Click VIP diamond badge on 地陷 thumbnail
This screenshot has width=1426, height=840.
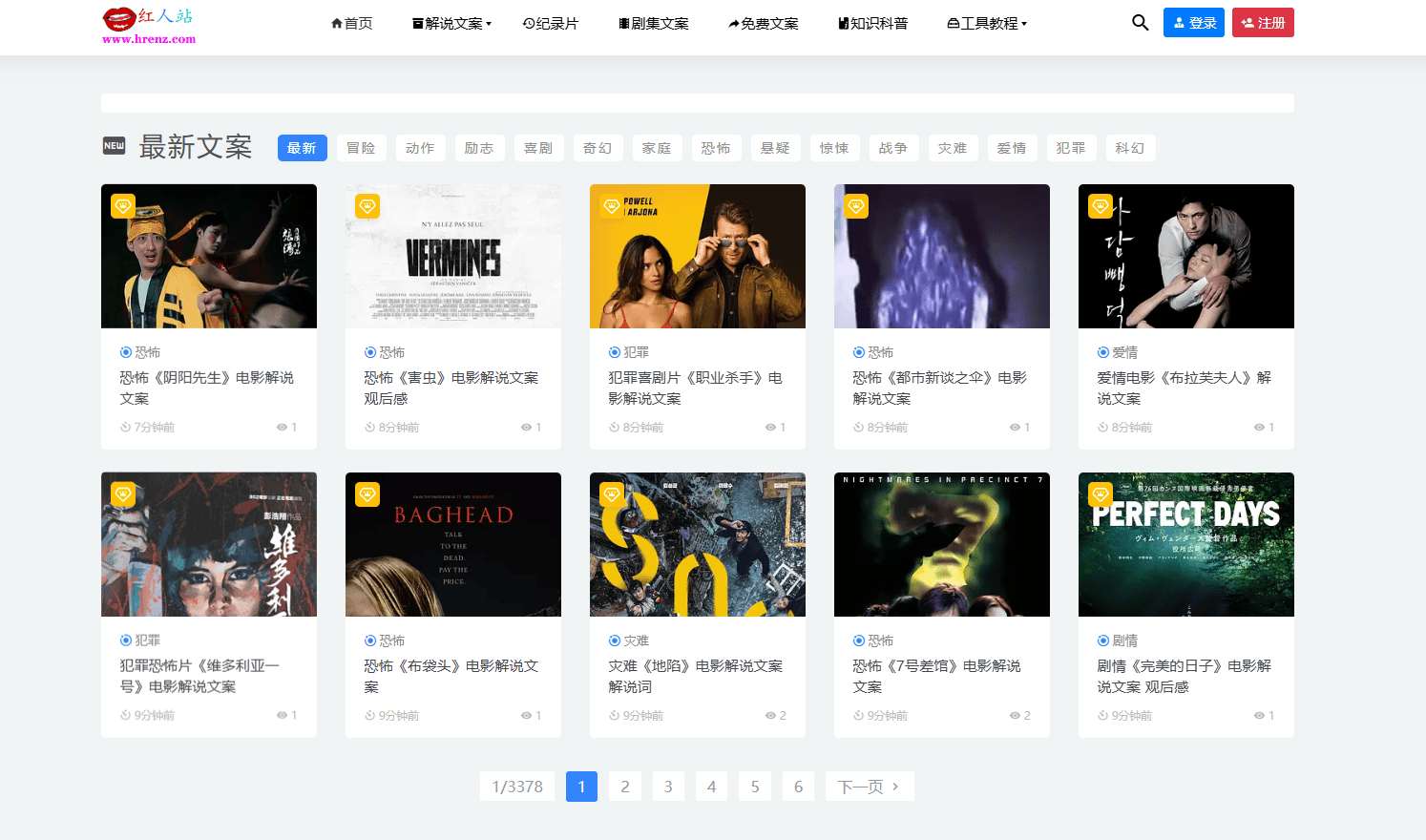612,494
